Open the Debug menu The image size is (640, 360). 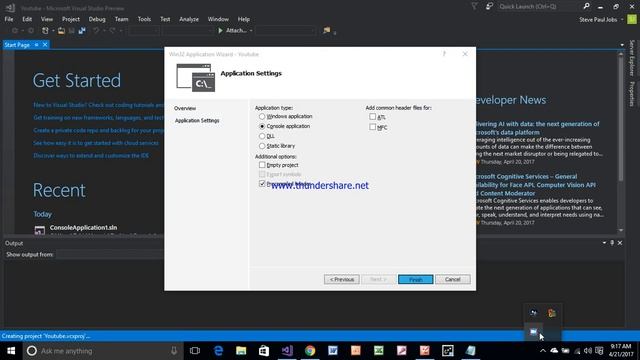[97, 19]
